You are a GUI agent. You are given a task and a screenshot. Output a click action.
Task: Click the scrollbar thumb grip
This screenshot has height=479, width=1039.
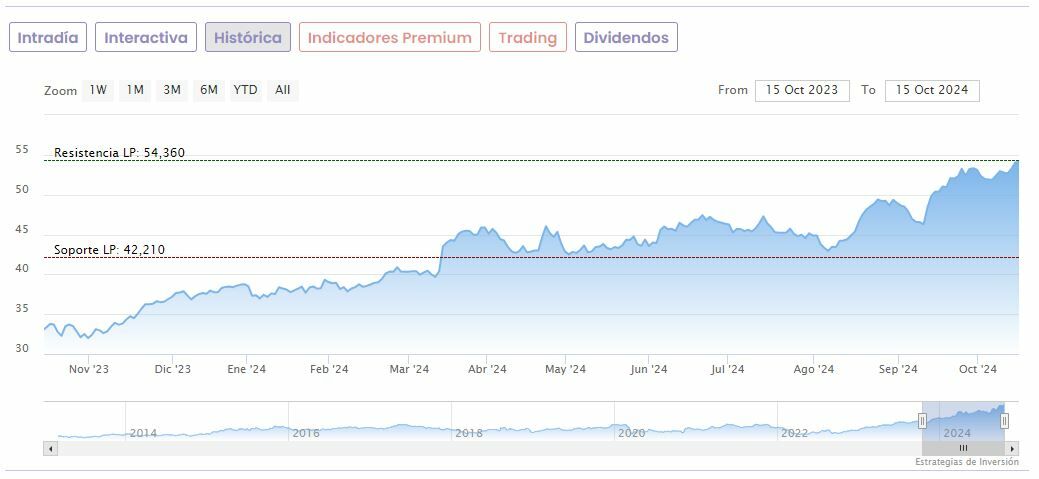963,448
